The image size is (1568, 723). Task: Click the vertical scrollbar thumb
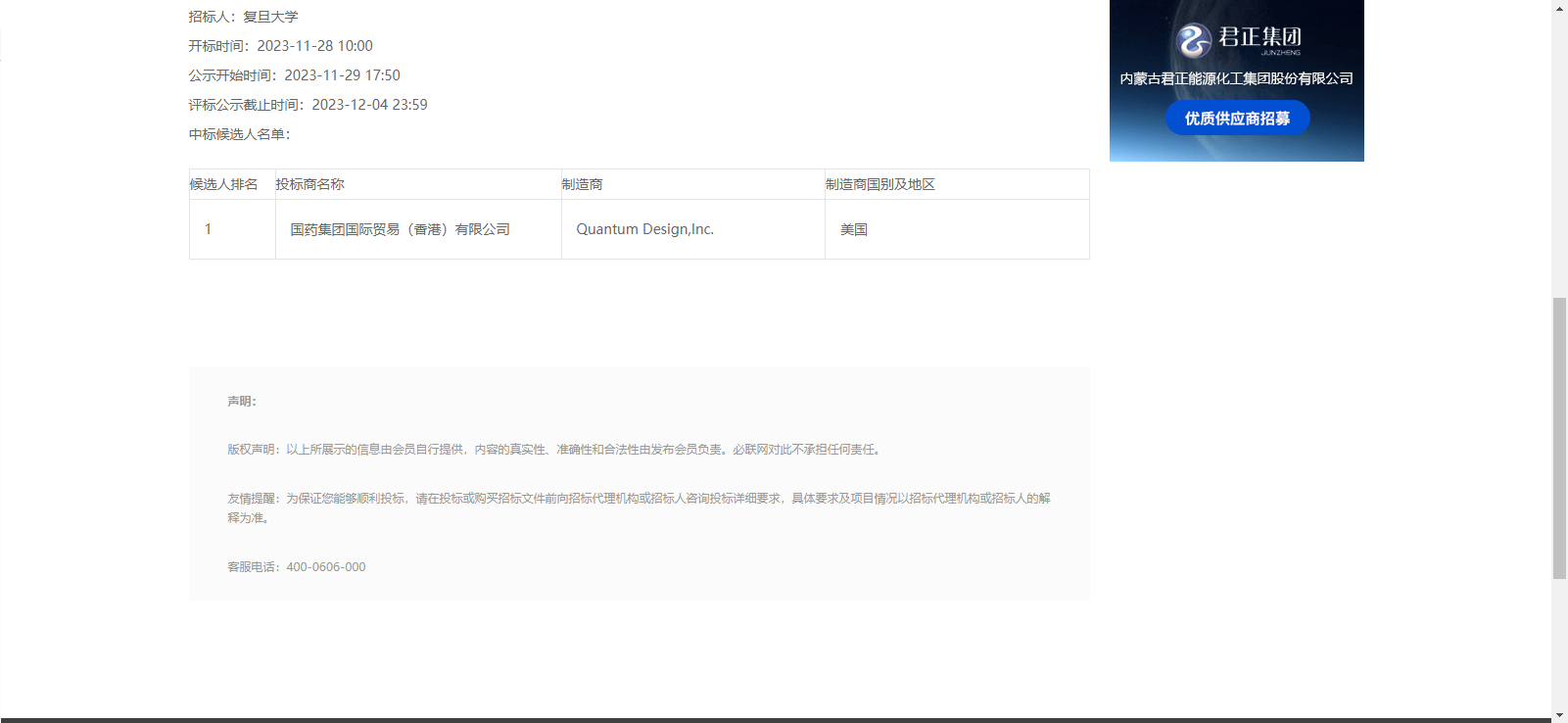tap(1559, 437)
